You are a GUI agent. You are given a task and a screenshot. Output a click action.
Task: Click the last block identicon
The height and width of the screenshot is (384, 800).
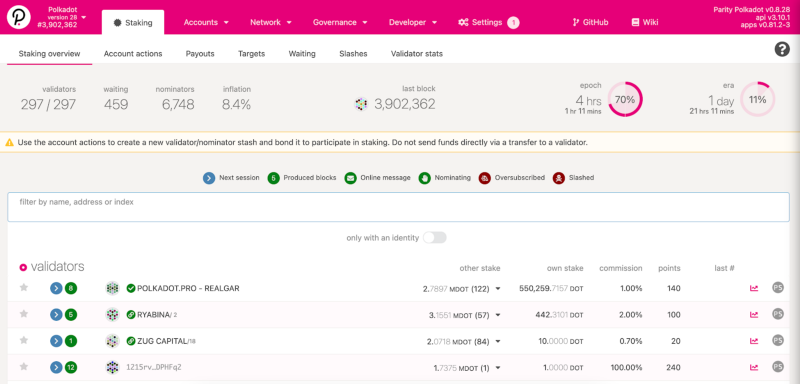(361, 104)
